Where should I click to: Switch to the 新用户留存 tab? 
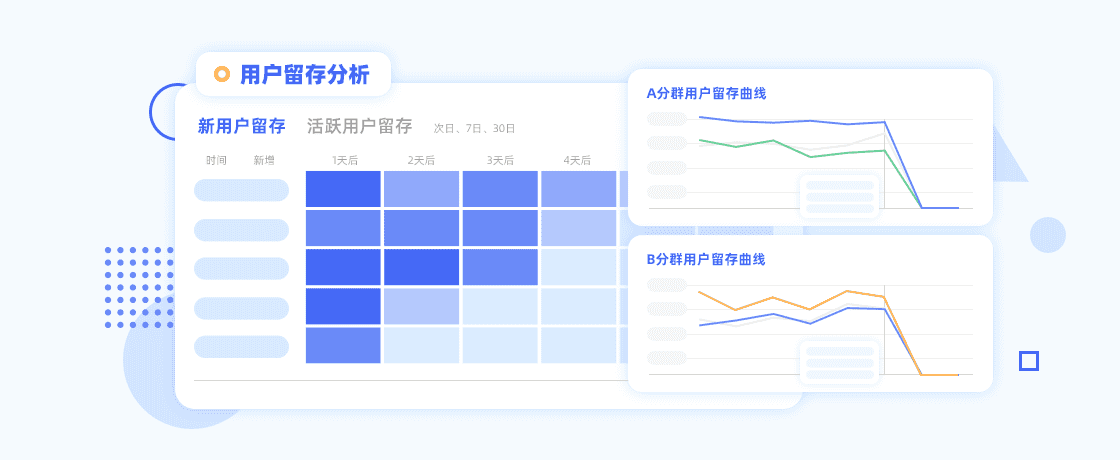pos(241,127)
